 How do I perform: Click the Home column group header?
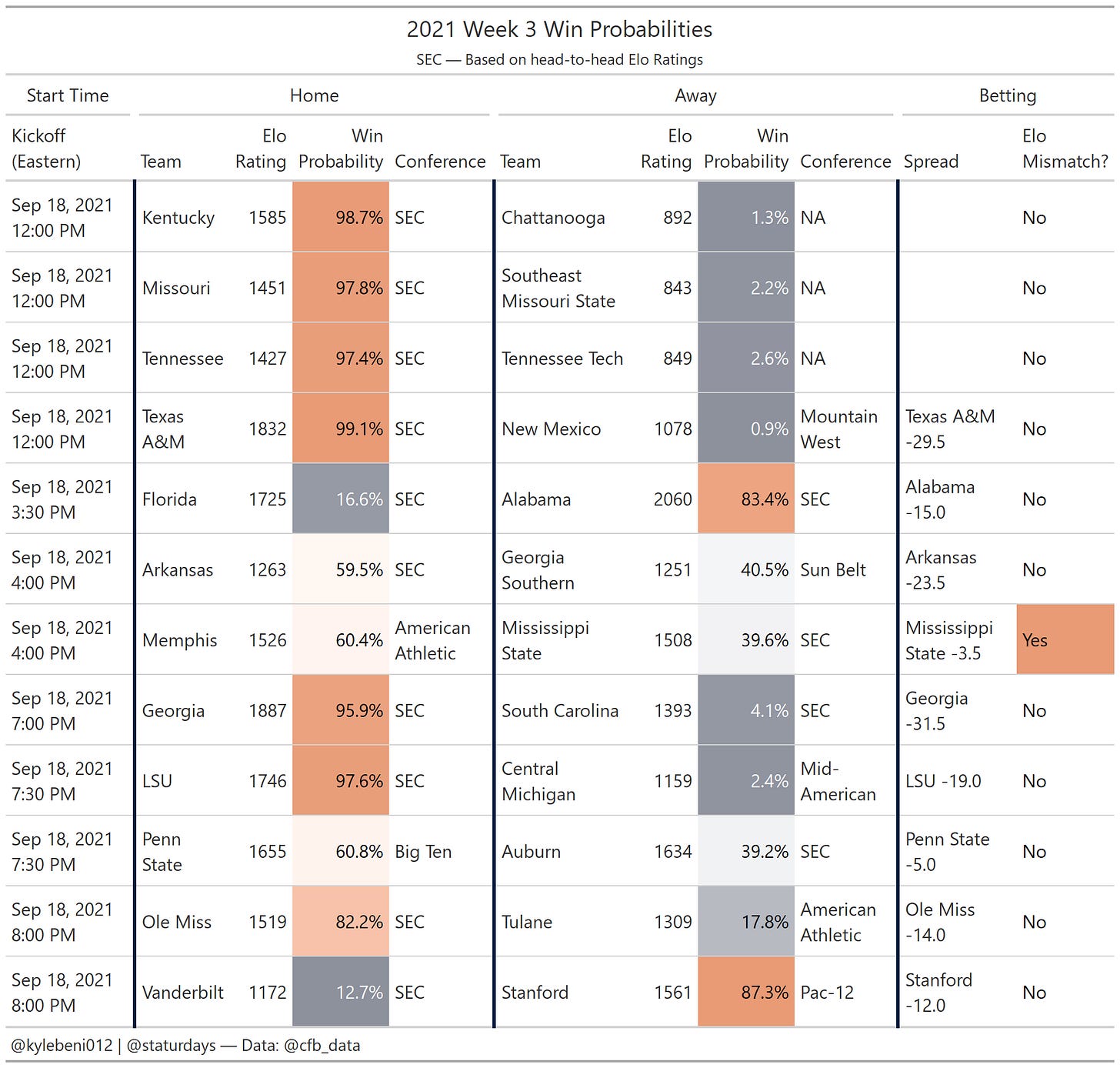pos(314,95)
